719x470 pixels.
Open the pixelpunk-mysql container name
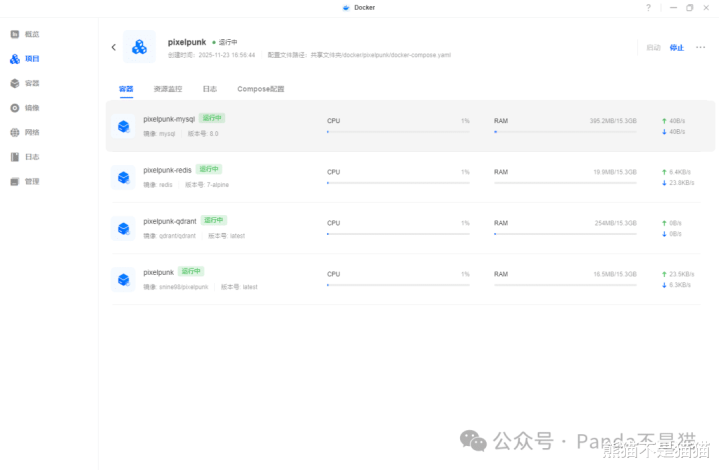(169, 119)
